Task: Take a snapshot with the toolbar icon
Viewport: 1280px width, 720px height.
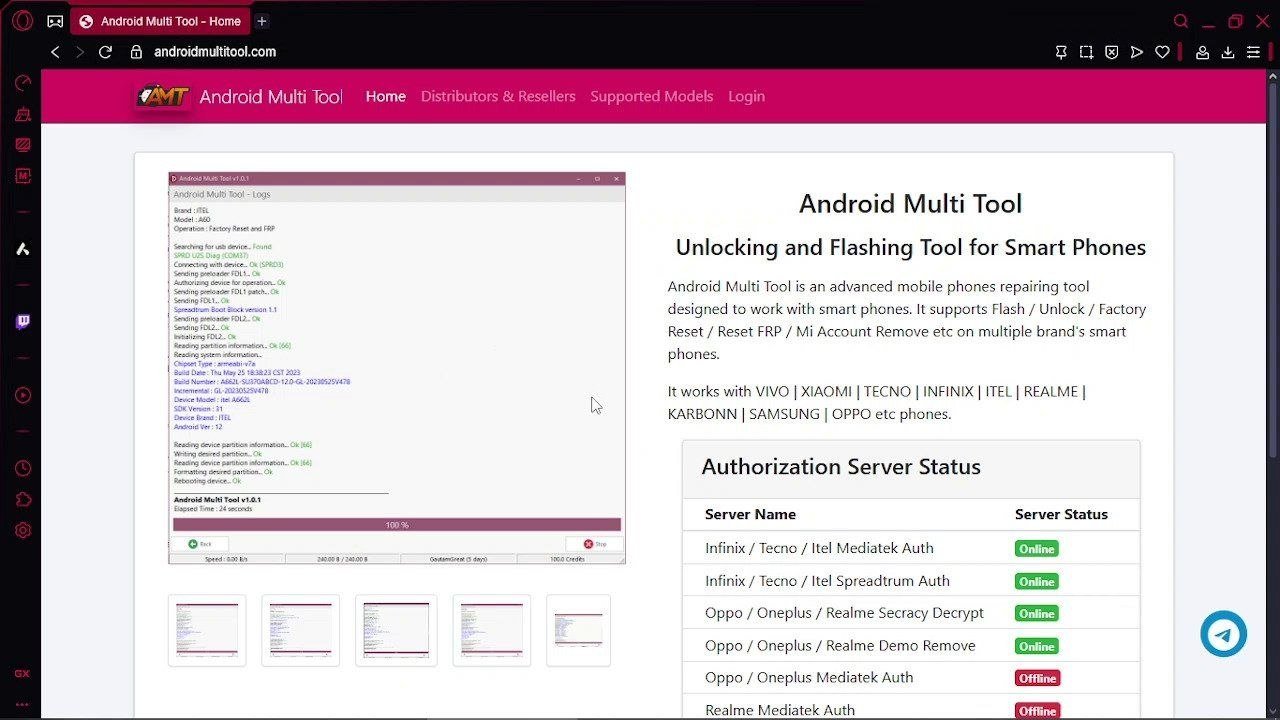Action: (1086, 52)
